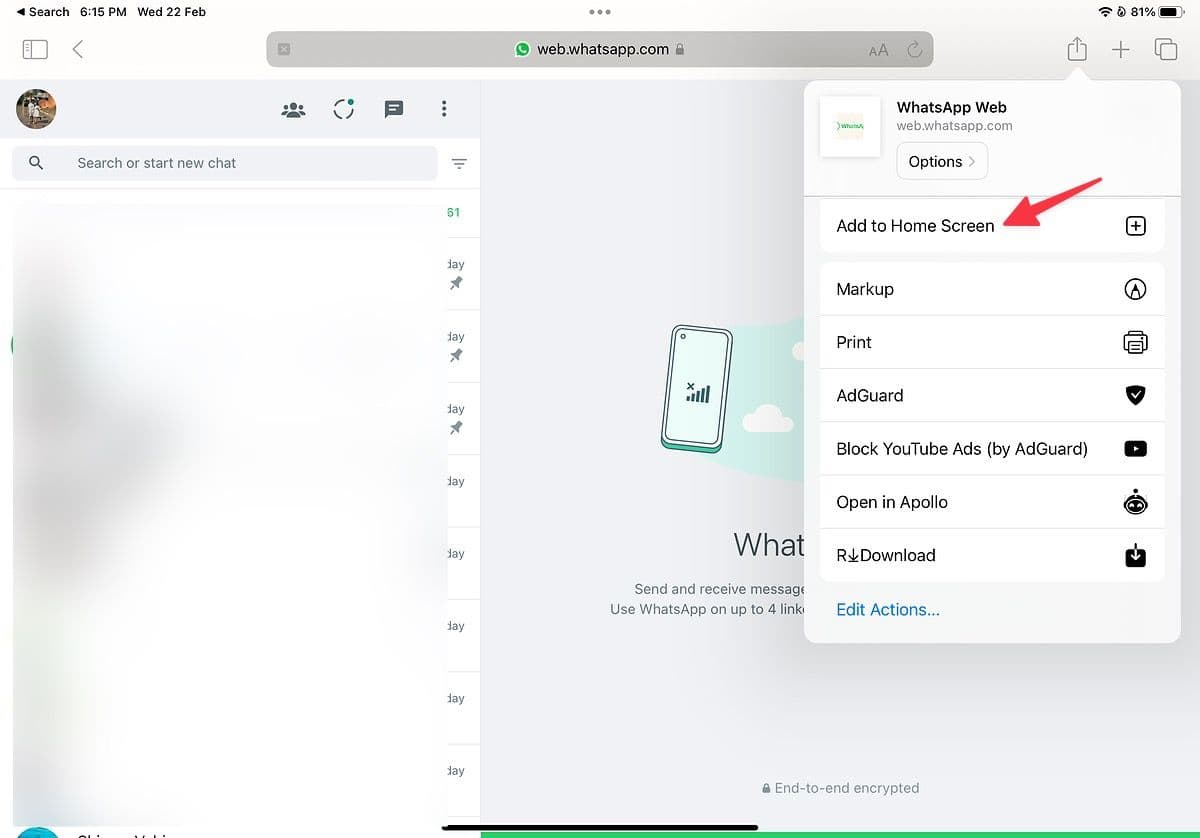1200x838 pixels.
Task: Click the chat list filter icon
Action: click(459, 163)
